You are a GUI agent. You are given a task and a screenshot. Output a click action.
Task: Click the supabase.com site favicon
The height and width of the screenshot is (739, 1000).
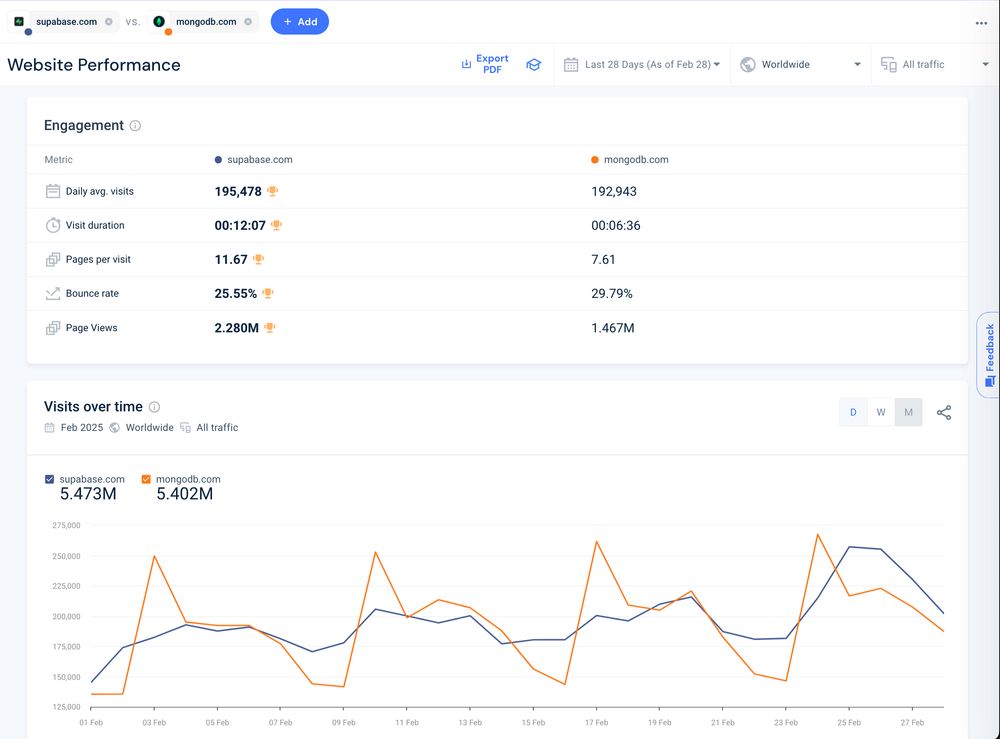coord(19,21)
